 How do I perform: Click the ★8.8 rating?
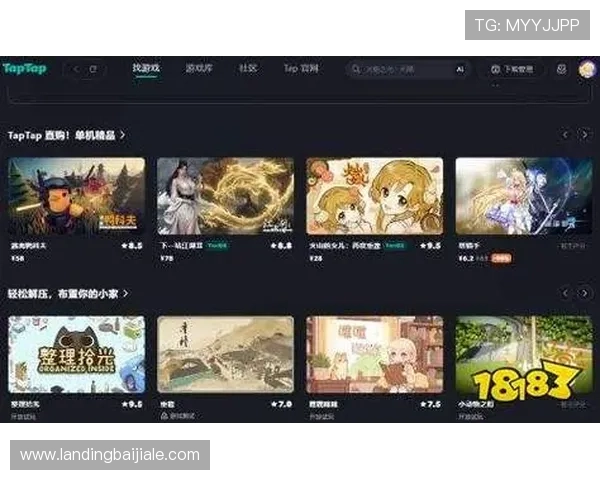point(281,246)
